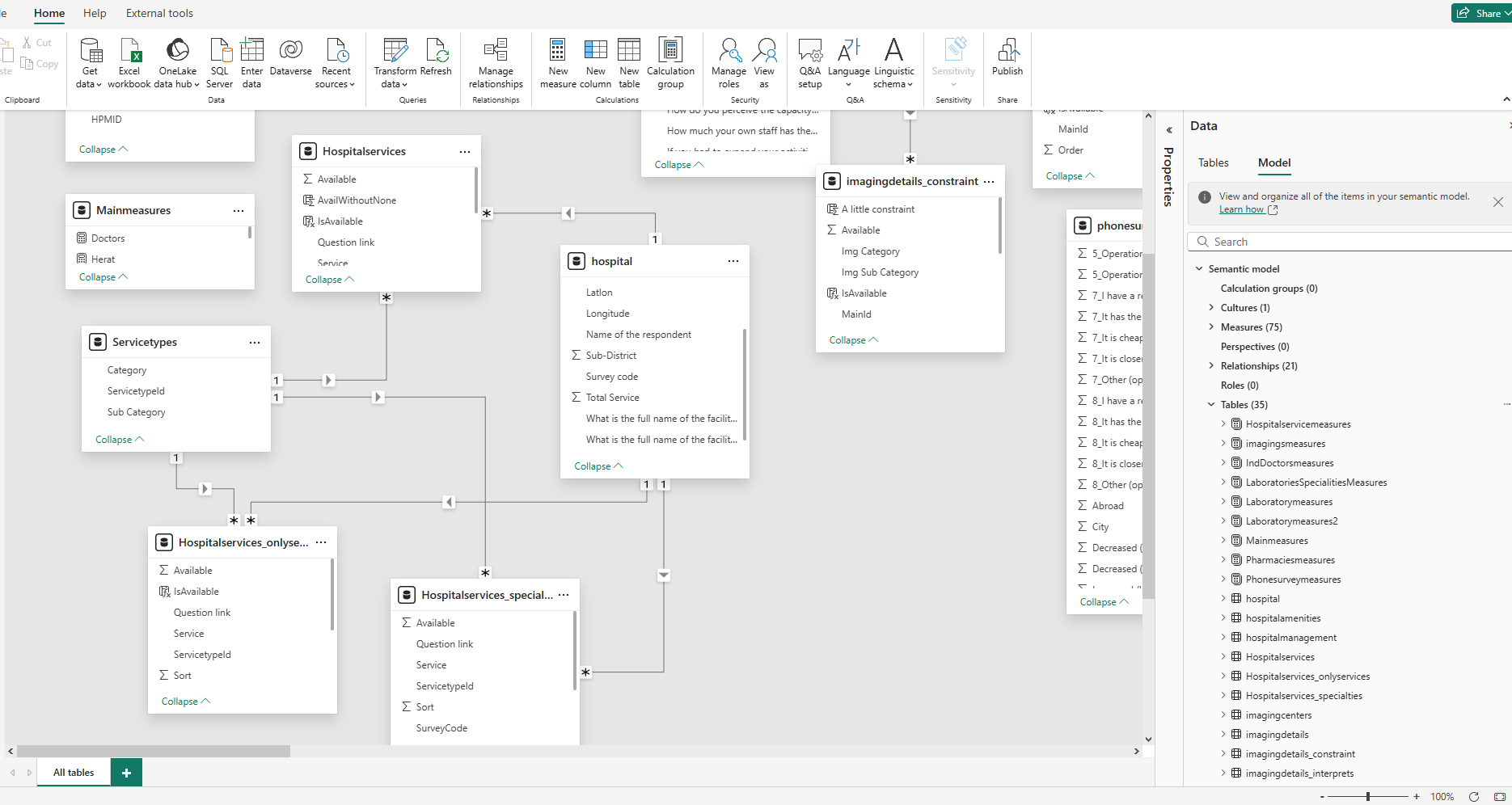Viewport: 1512px width, 805px height.
Task: Click the New table icon
Action: [629, 52]
